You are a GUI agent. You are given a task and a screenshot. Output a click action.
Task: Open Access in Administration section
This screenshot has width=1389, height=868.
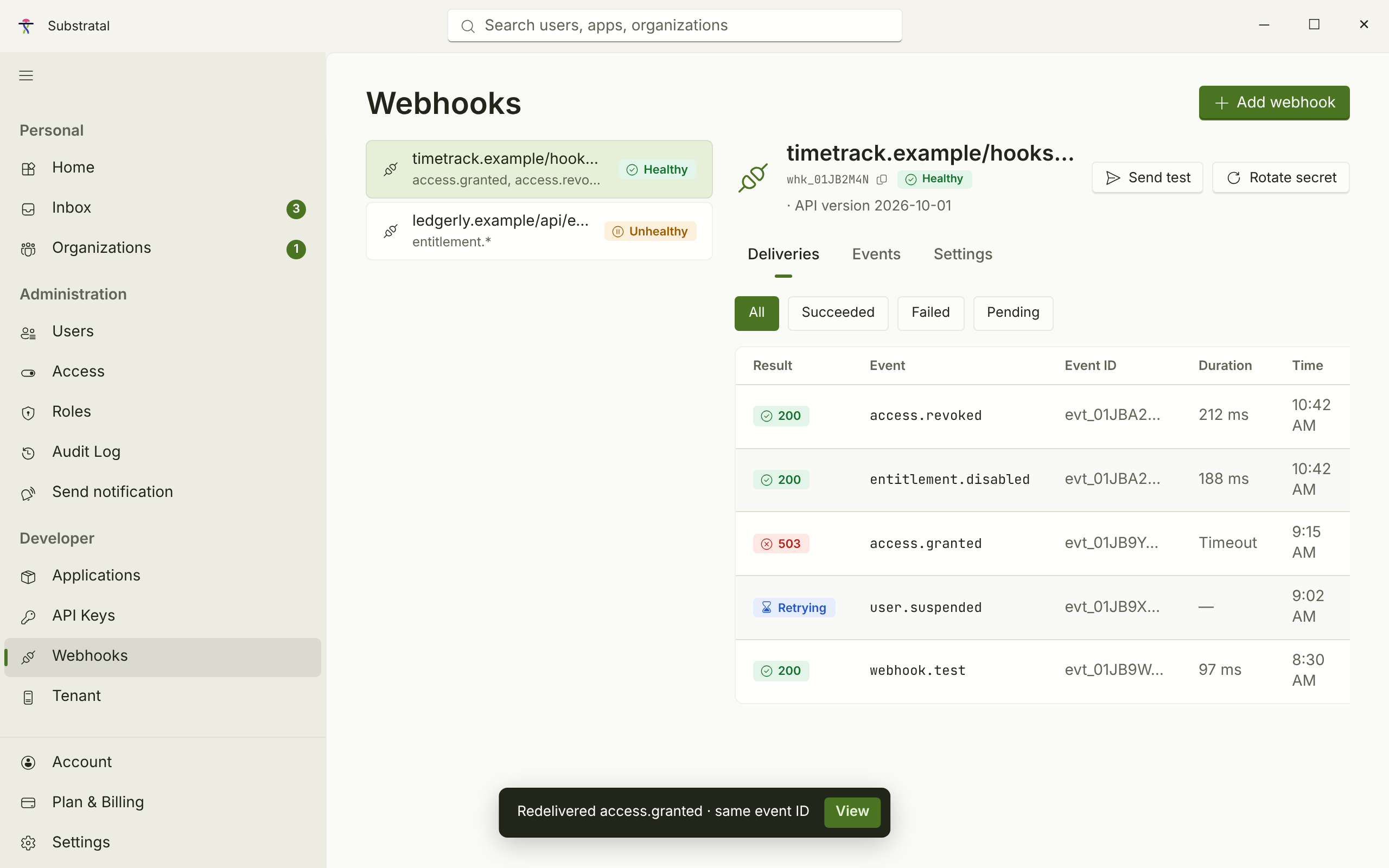[x=162, y=372]
